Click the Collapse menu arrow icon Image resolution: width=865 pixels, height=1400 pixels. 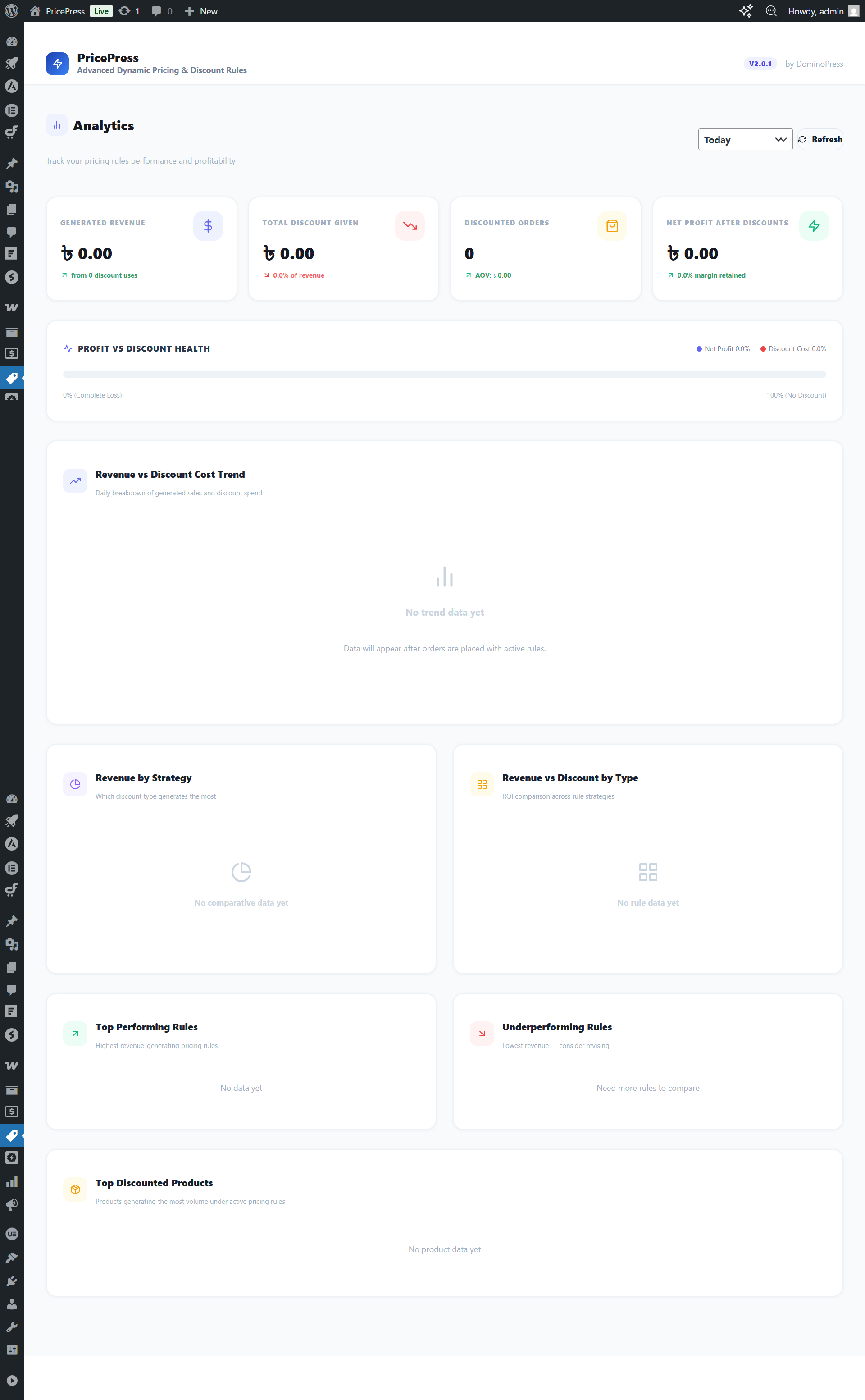pyautogui.click(x=11, y=1381)
